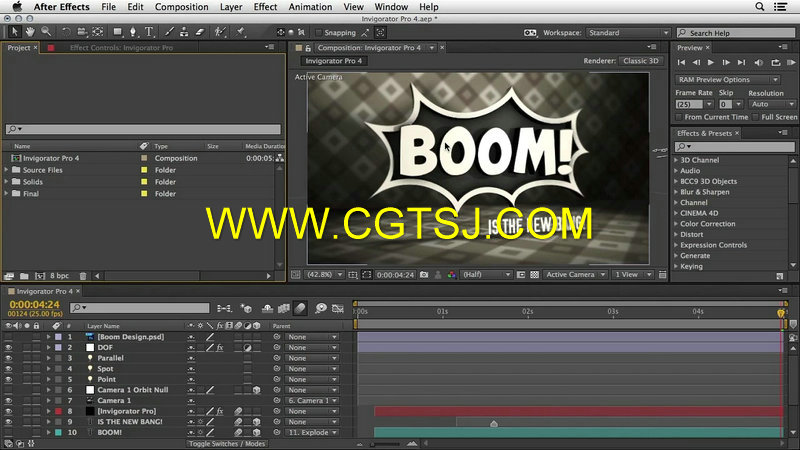Create a new folder in Project panel
The image size is (800, 450).
coord(24,276)
